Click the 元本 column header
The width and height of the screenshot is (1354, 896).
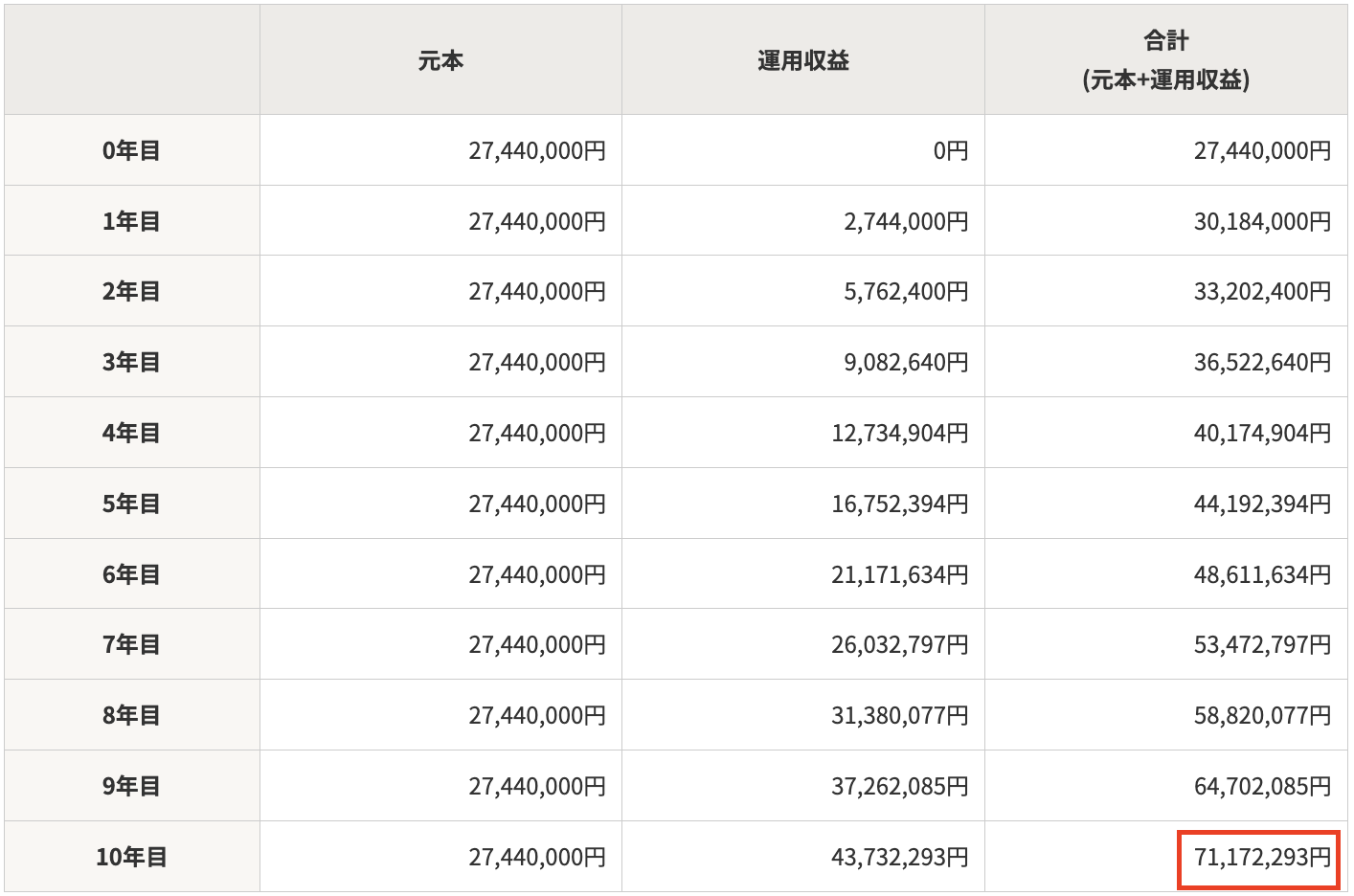click(440, 60)
